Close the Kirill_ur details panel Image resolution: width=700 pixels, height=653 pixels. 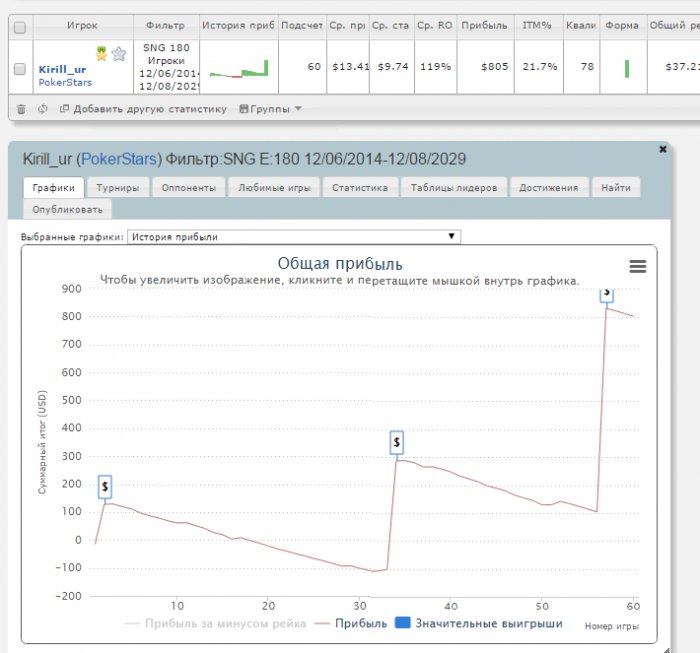click(x=662, y=148)
